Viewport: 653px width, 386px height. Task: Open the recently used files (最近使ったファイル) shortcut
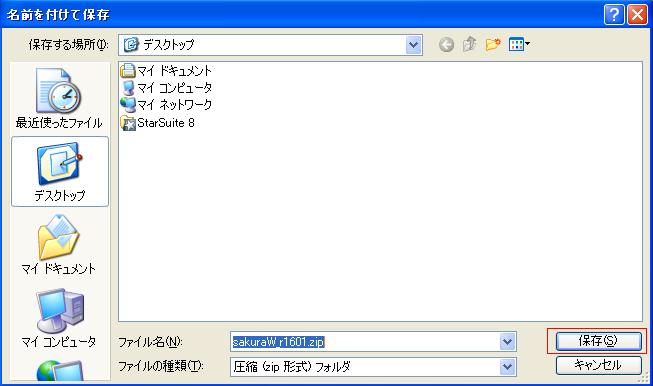coord(59,99)
